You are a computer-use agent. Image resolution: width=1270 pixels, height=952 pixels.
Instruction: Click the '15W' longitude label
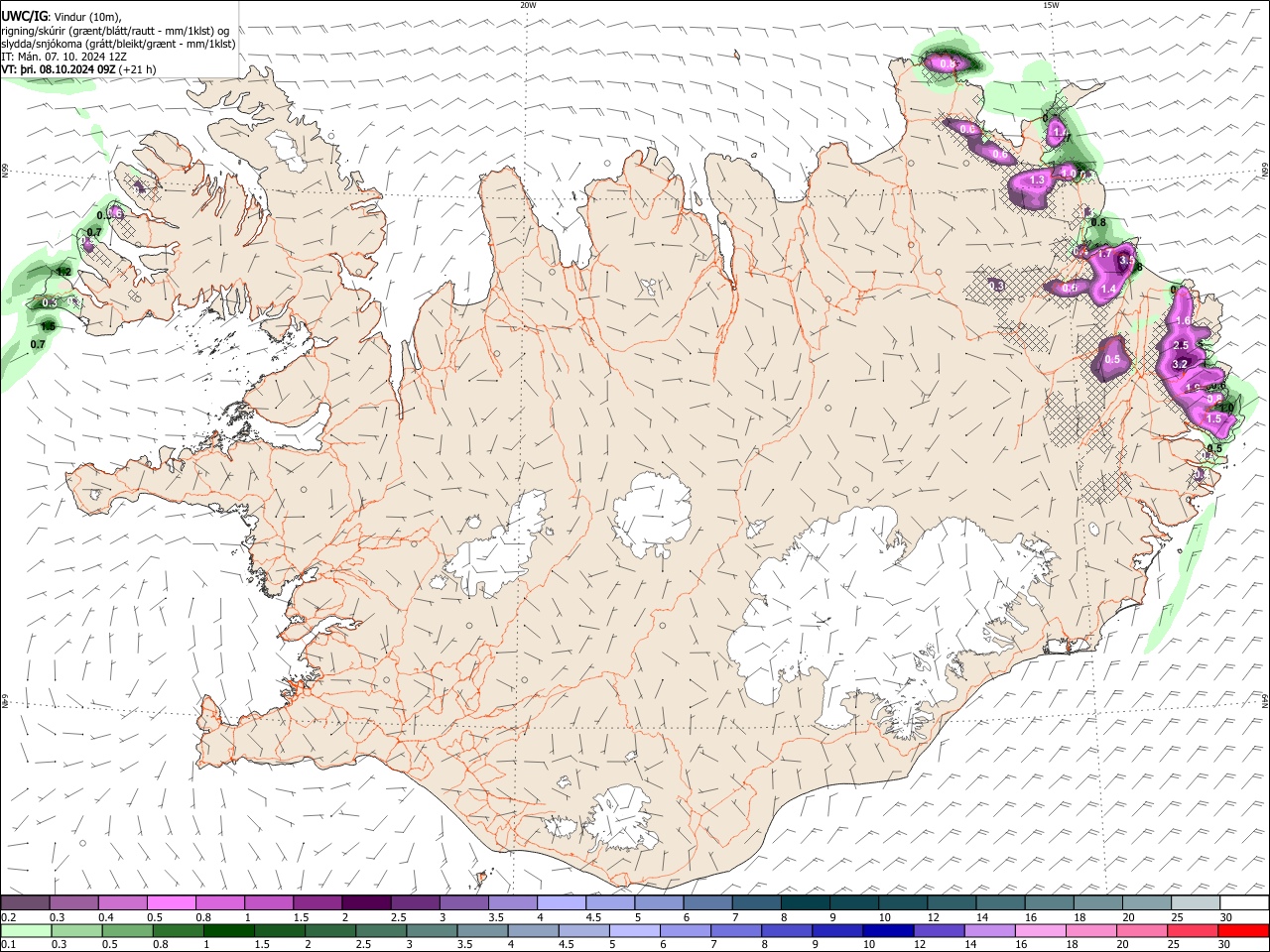coord(1051,5)
